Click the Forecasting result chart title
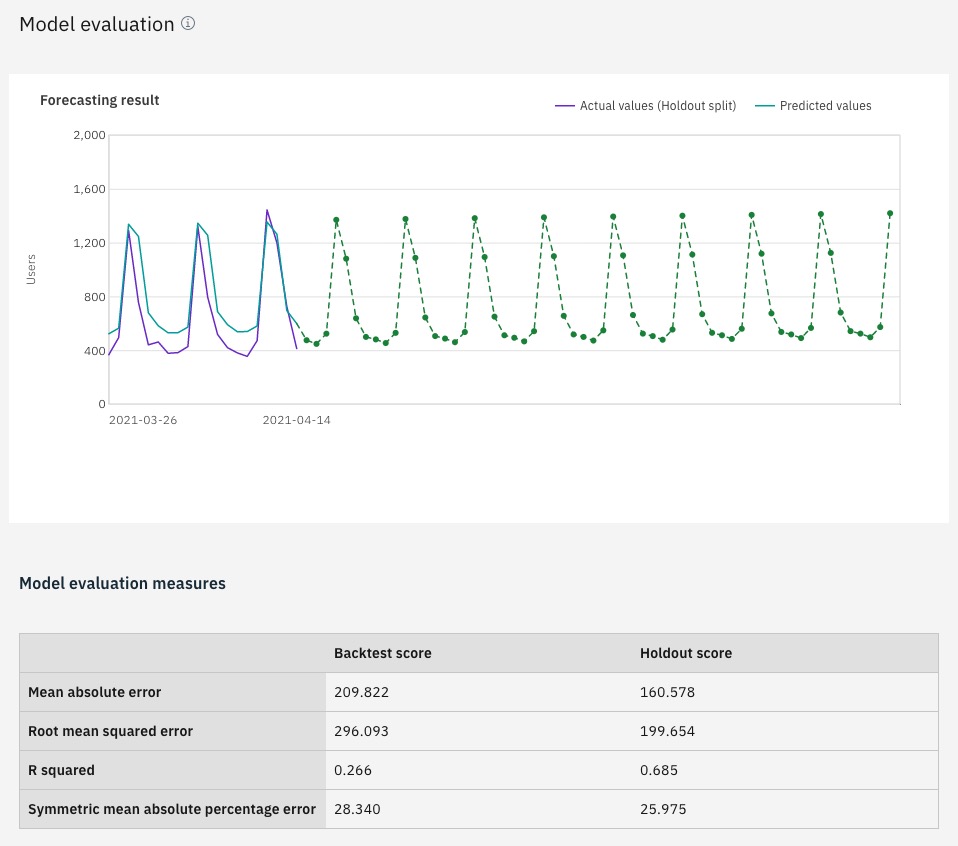958x846 pixels. pyautogui.click(x=100, y=100)
